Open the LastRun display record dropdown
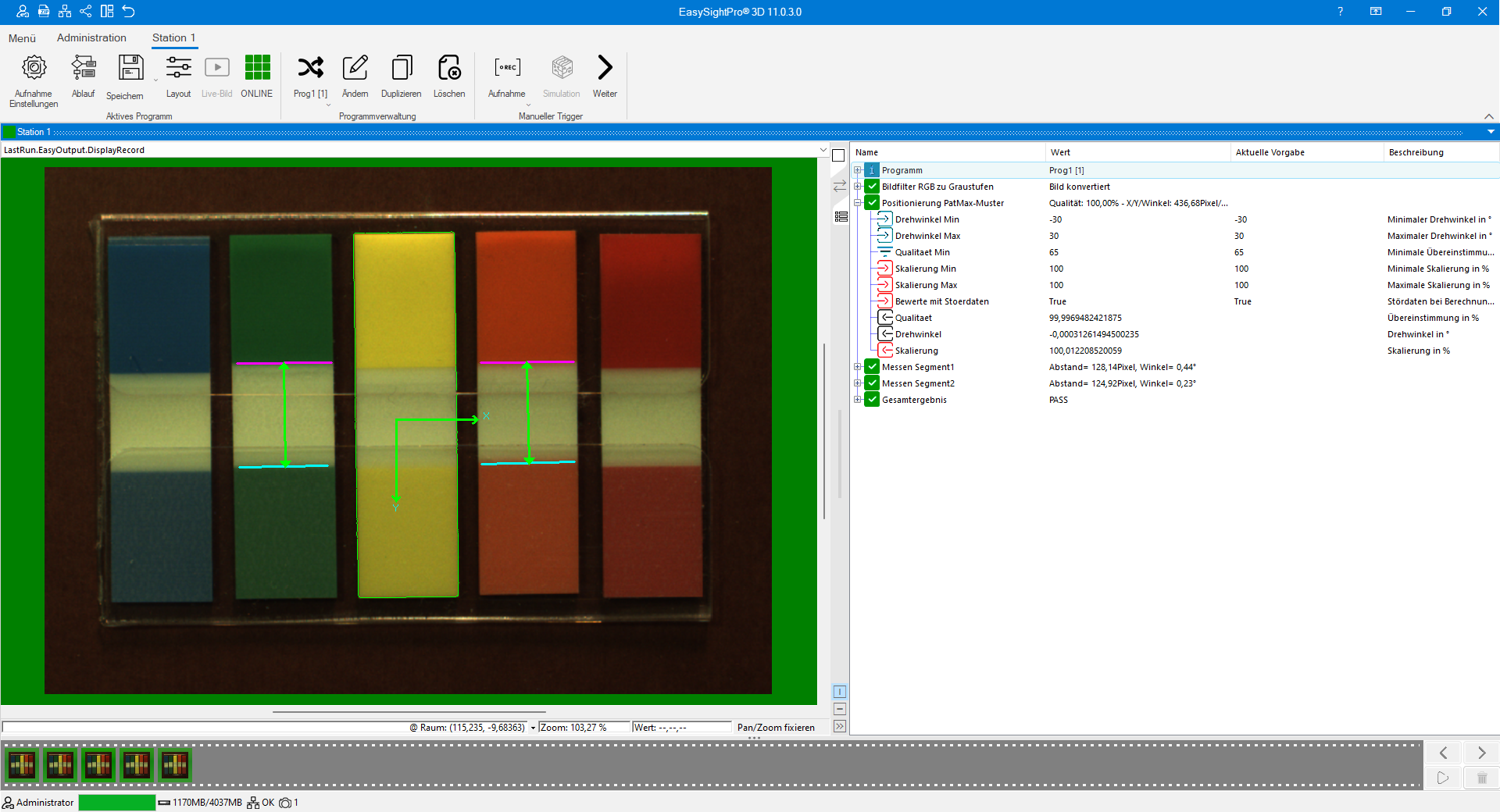The height and width of the screenshot is (812, 1500). [823, 150]
